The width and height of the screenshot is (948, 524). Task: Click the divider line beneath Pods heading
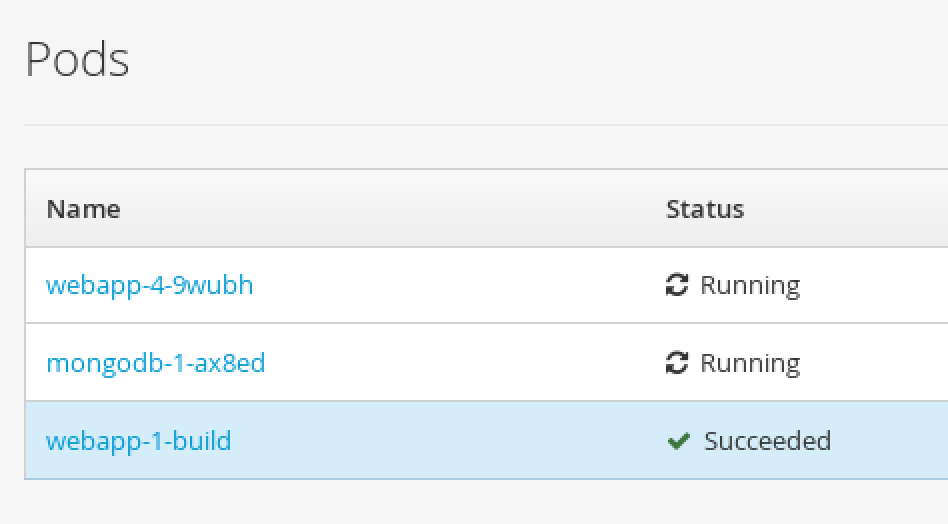coord(486,125)
